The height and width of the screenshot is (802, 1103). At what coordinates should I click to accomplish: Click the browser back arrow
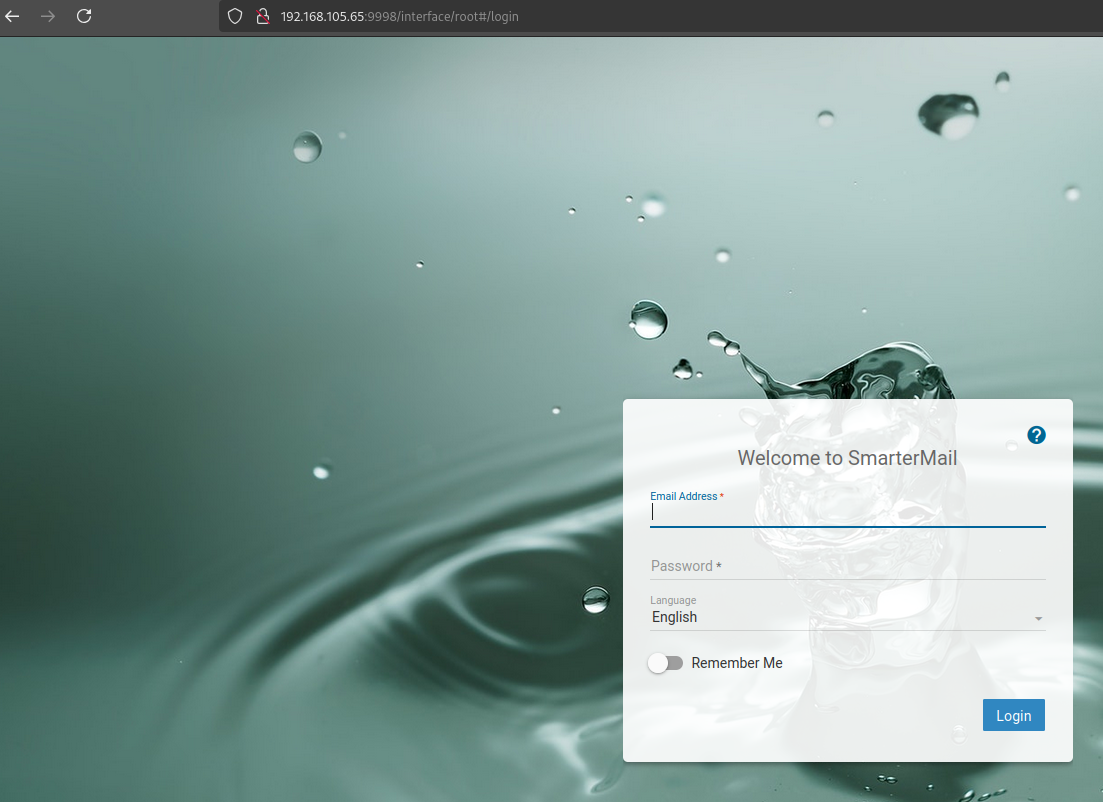[x=12, y=16]
